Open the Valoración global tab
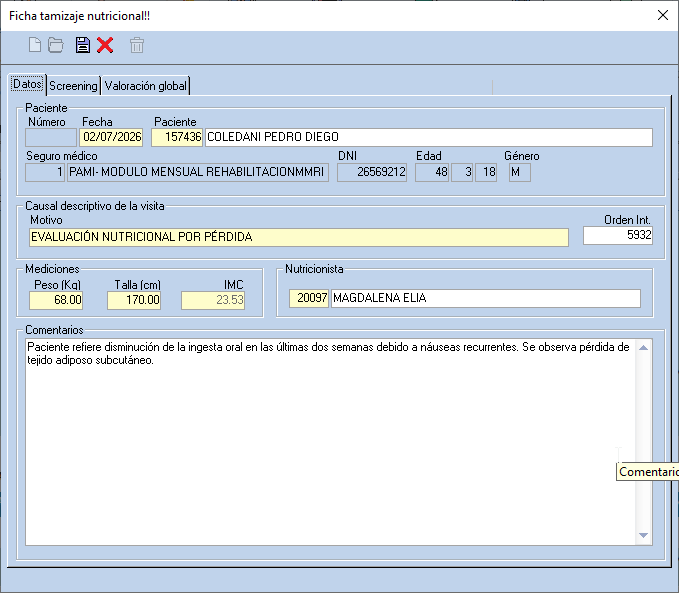This screenshot has height=593, width=679. 146,86
